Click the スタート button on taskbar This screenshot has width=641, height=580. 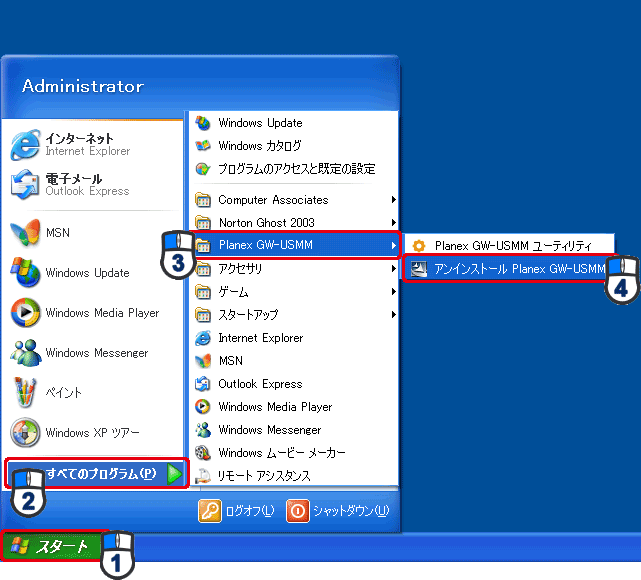51,546
